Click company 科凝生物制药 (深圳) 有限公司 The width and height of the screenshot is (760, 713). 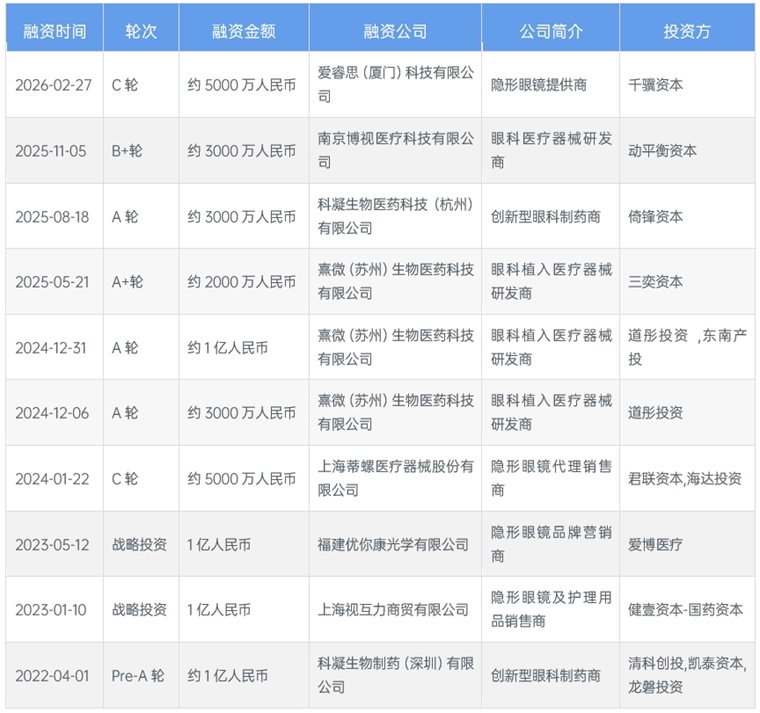point(396,675)
